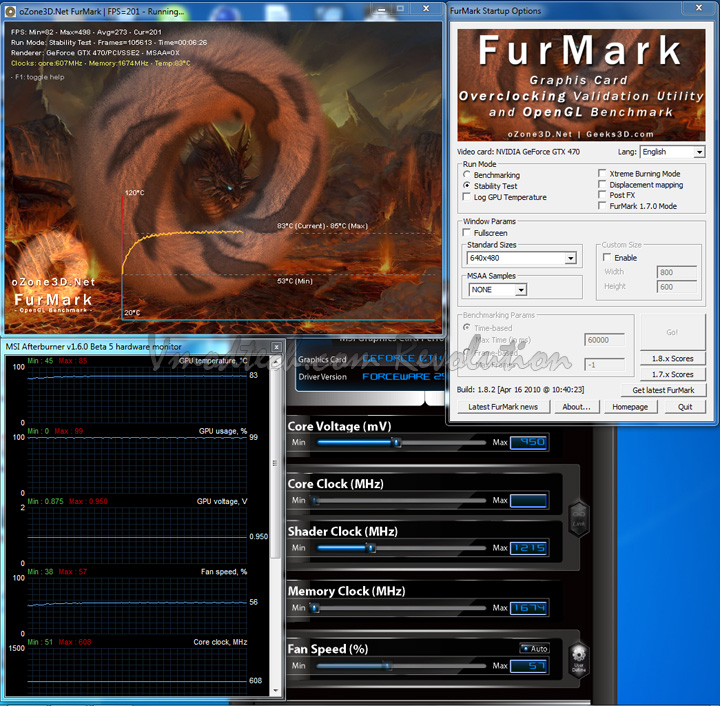Click the Core Clock slider handle
Viewport: 720px width, 706px height.
coord(315,501)
